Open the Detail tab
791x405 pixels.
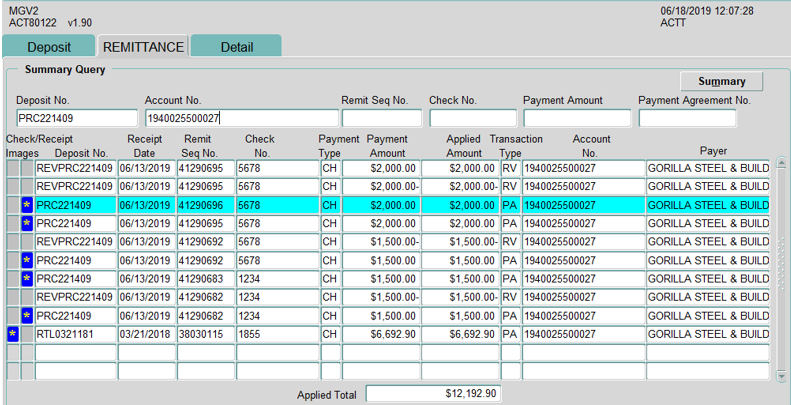(237, 47)
